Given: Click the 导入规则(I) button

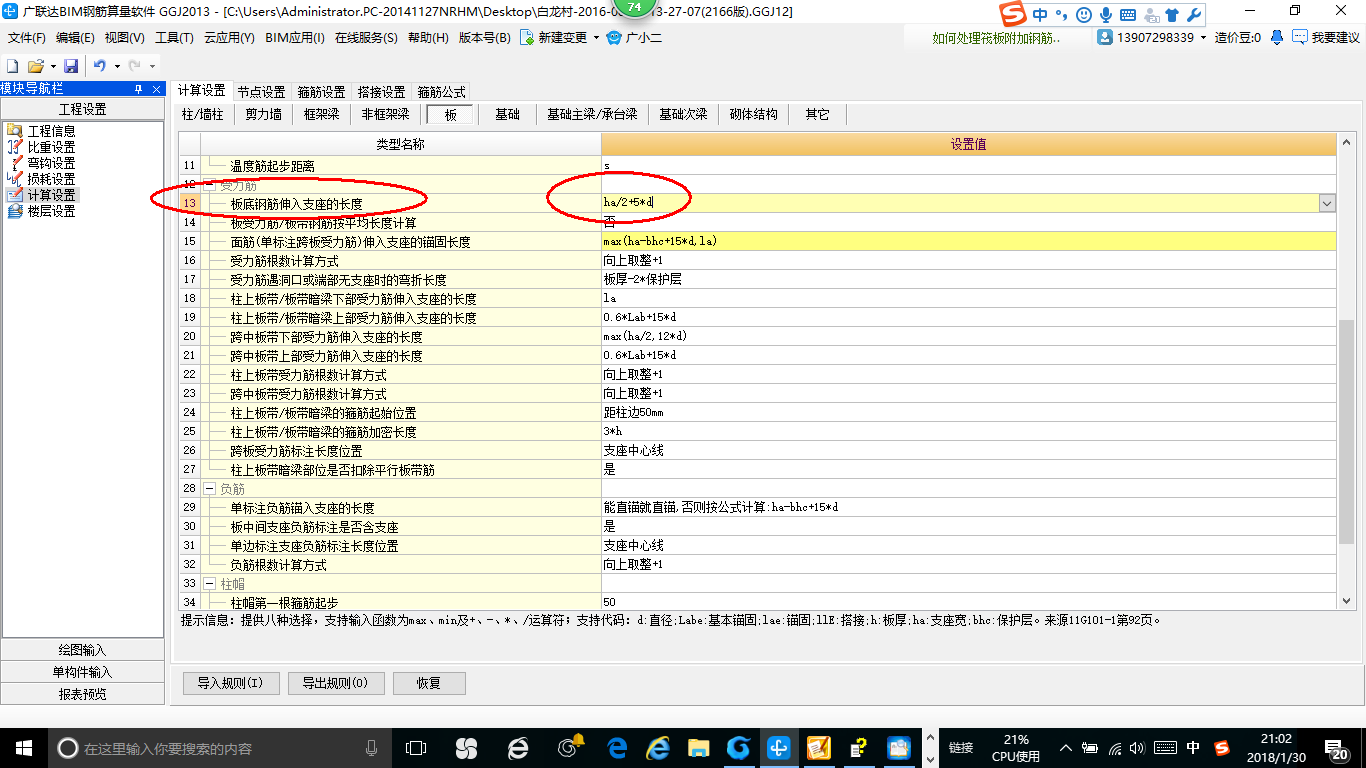Looking at the screenshot, I should (229, 684).
